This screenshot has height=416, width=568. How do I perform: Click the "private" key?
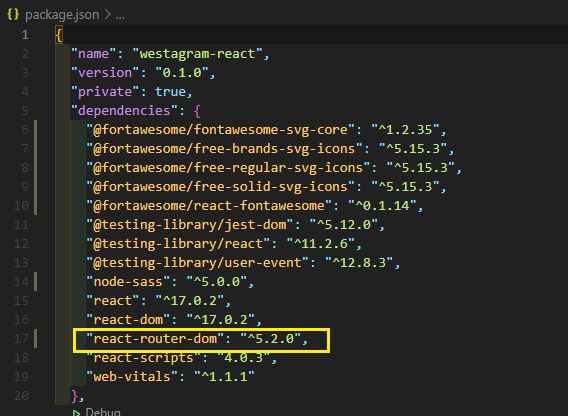click(105, 92)
